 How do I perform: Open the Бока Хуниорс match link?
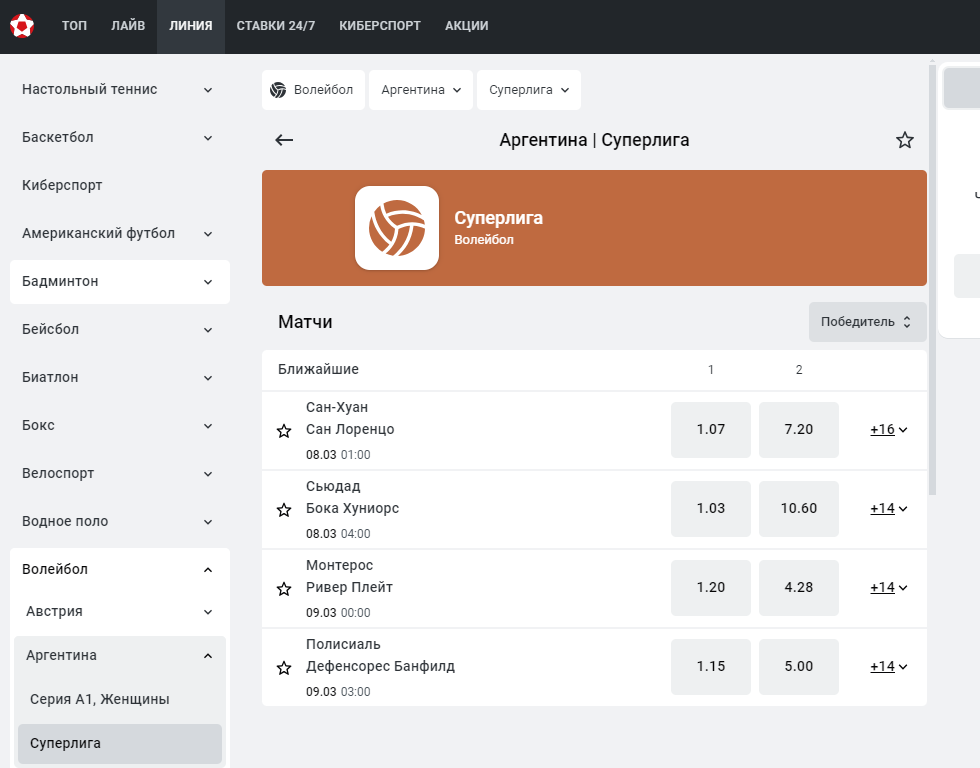point(352,509)
